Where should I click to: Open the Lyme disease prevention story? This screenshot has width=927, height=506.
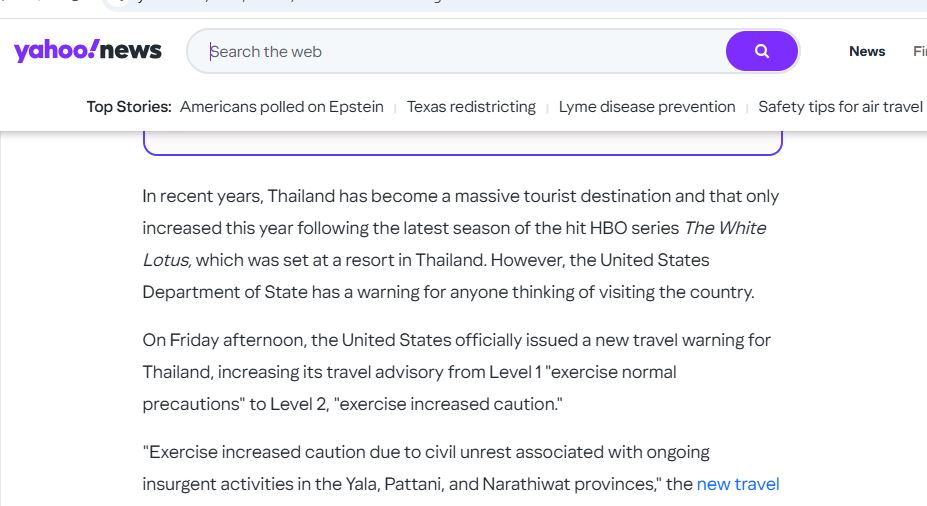click(x=647, y=107)
